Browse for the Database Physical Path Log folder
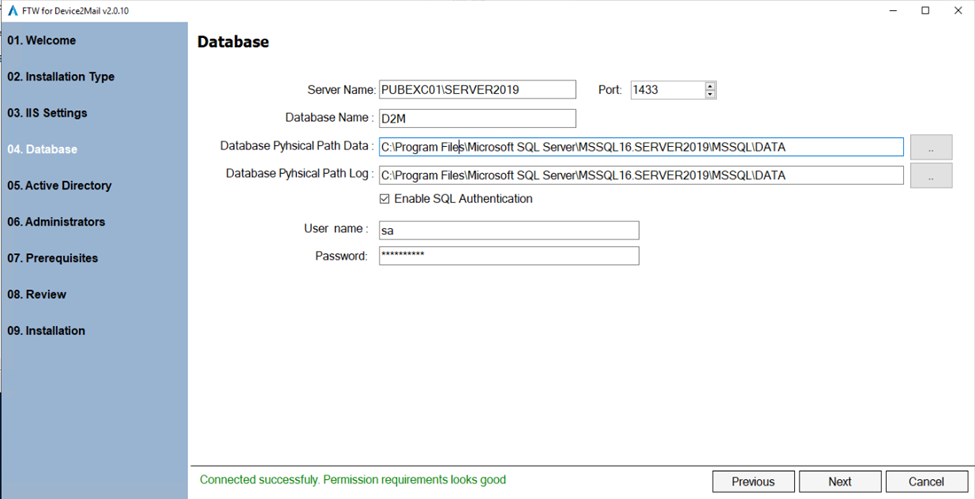975x499 pixels. pos(930,176)
